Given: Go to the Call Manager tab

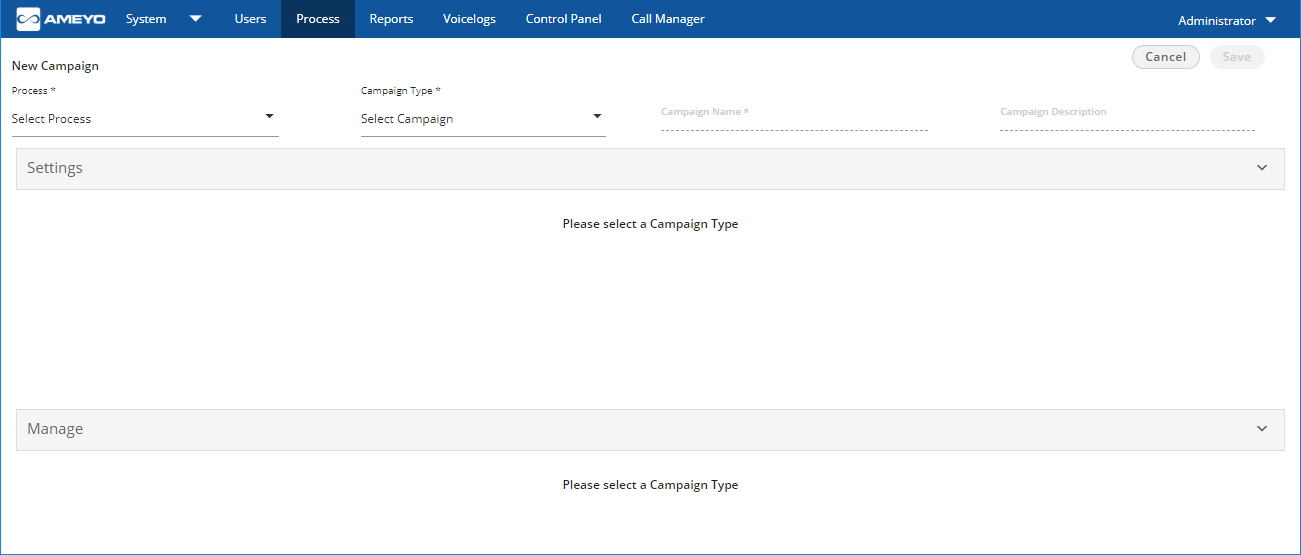Looking at the screenshot, I should [x=668, y=19].
